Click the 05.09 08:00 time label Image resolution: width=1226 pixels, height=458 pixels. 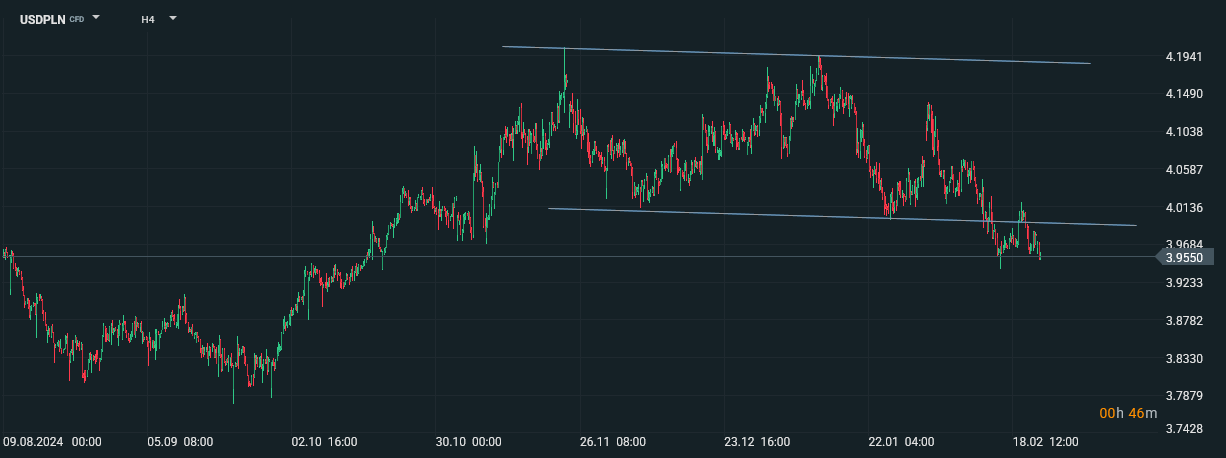click(x=180, y=441)
